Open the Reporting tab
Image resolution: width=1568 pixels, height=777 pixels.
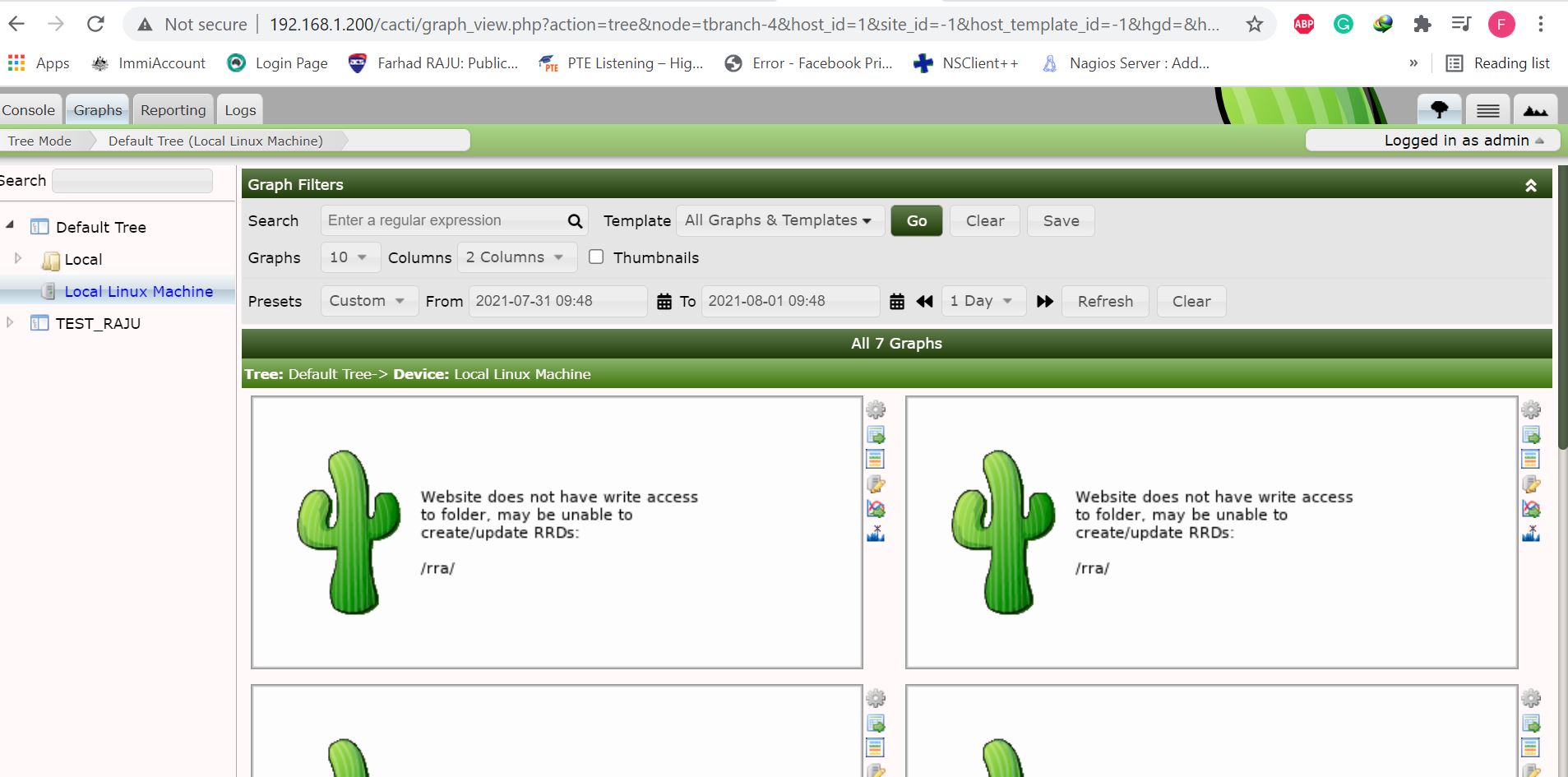click(x=173, y=110)
